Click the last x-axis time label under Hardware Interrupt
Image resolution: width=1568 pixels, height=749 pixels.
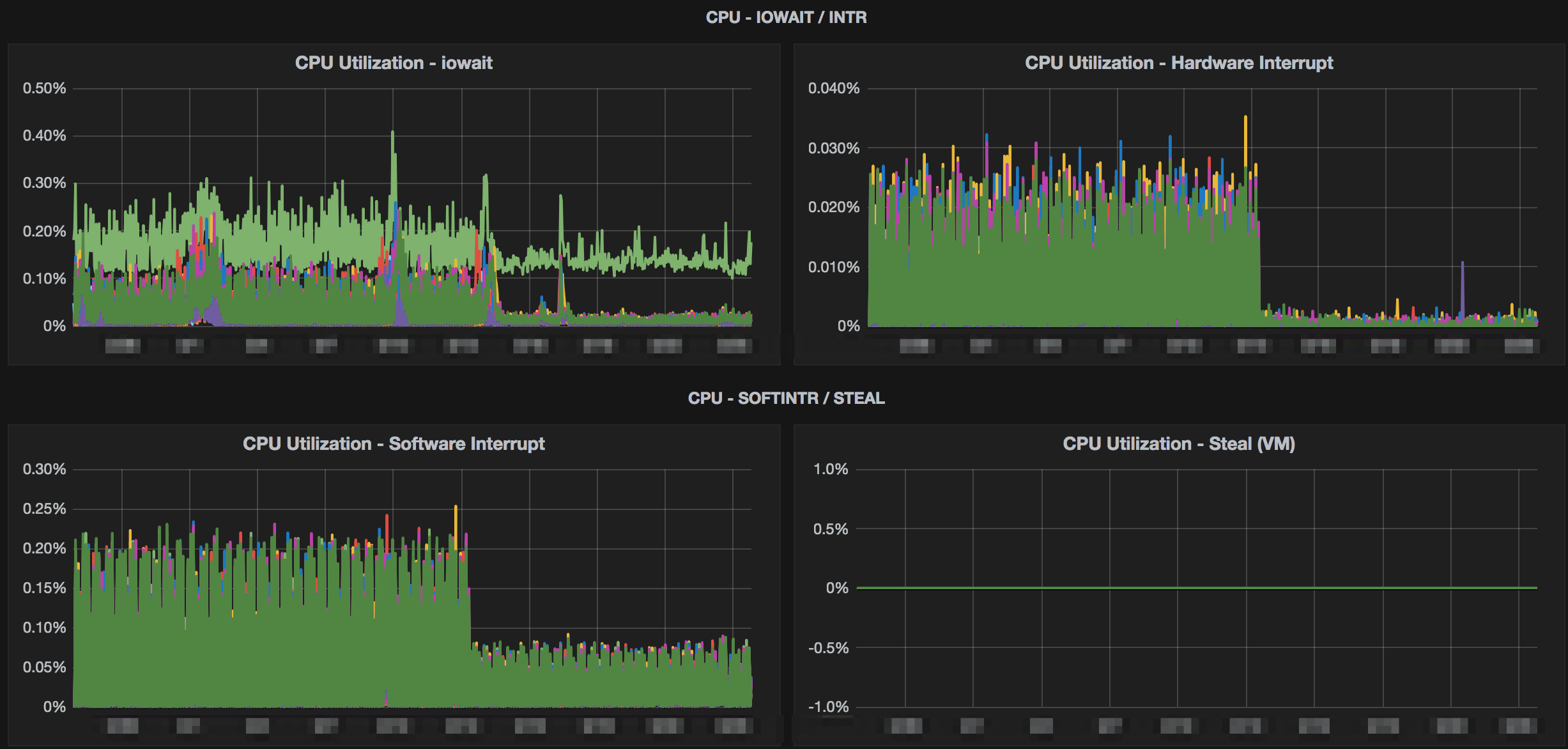coord(1519,346)
